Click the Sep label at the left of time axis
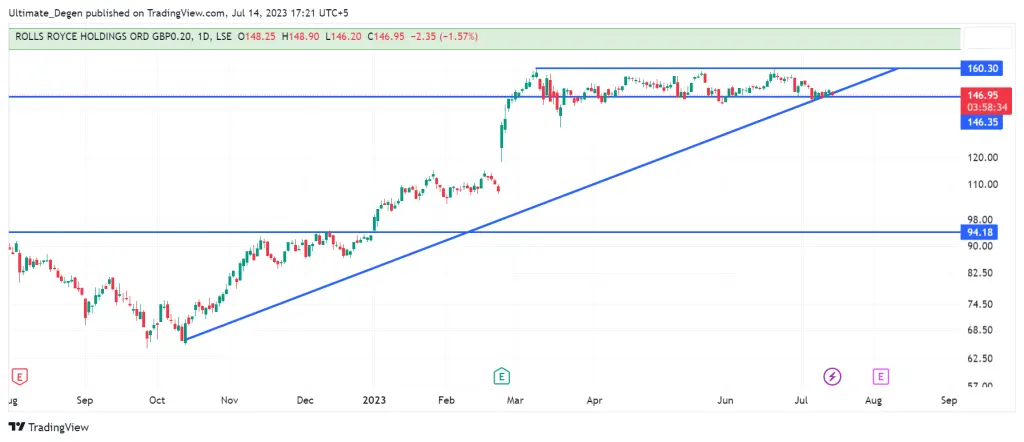The image size is (1024, 442). click(86, 400)
